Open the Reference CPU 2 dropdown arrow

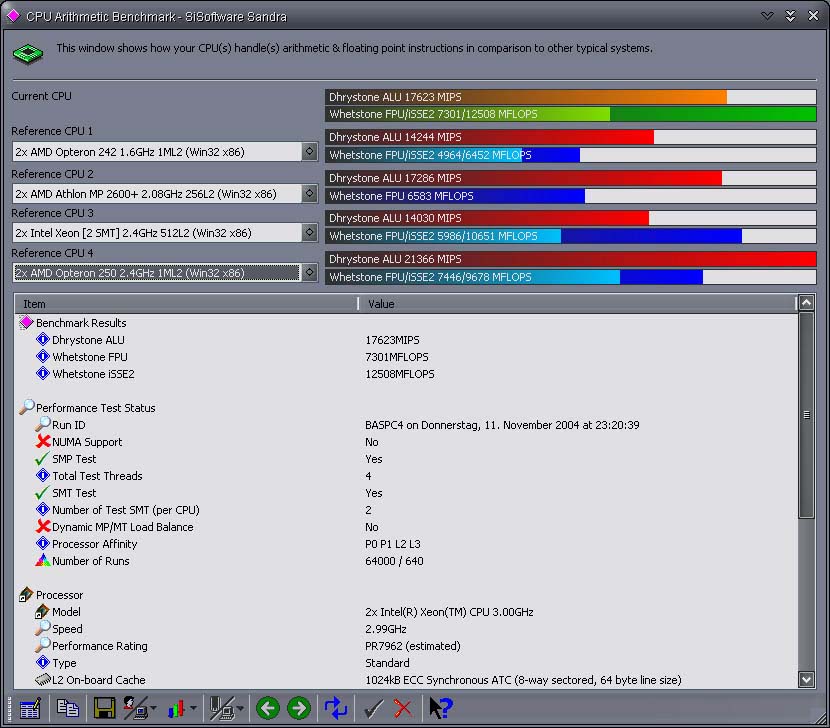click(x=310, y=193)
